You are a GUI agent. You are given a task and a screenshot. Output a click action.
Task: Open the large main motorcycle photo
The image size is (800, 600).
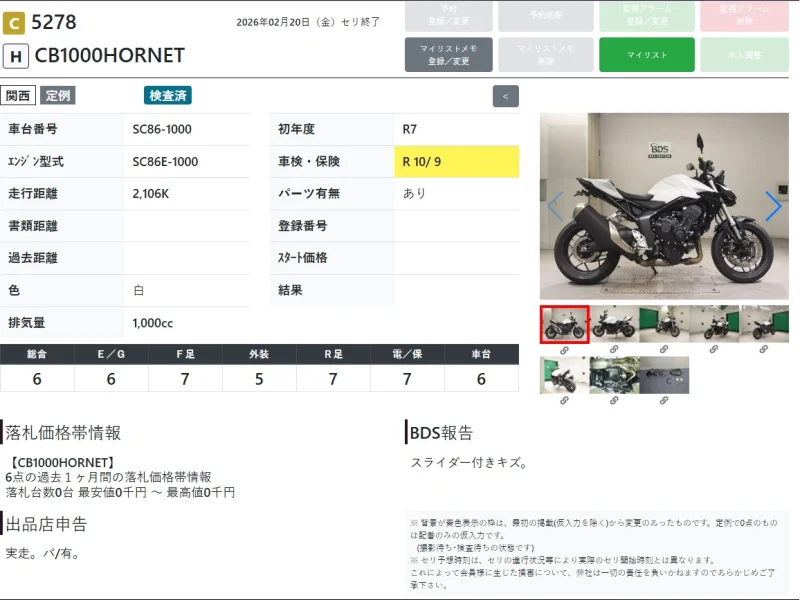coord(664,206)
